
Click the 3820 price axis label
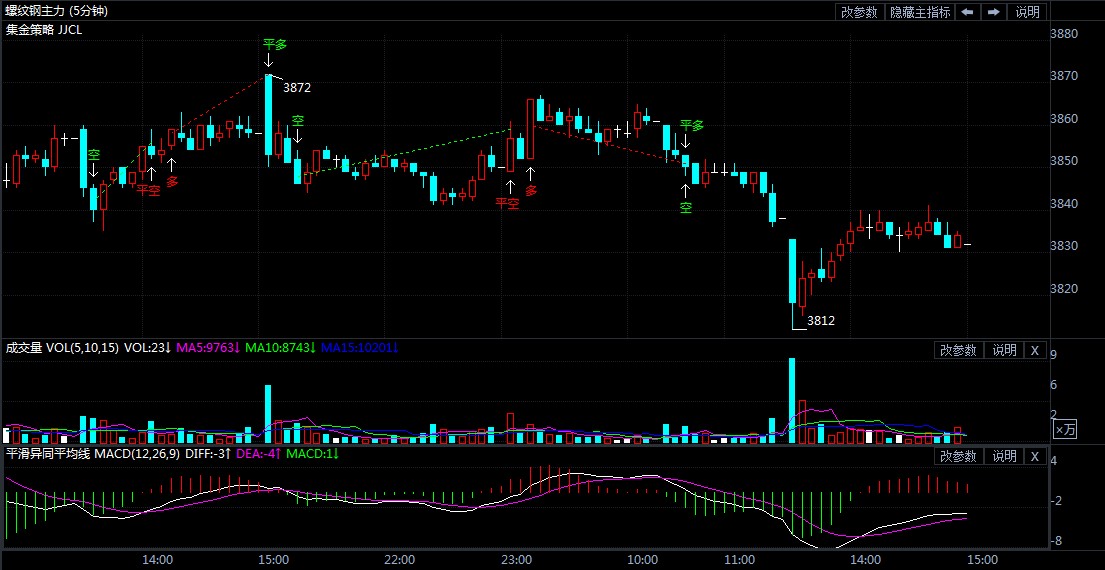pos(1064,289)
